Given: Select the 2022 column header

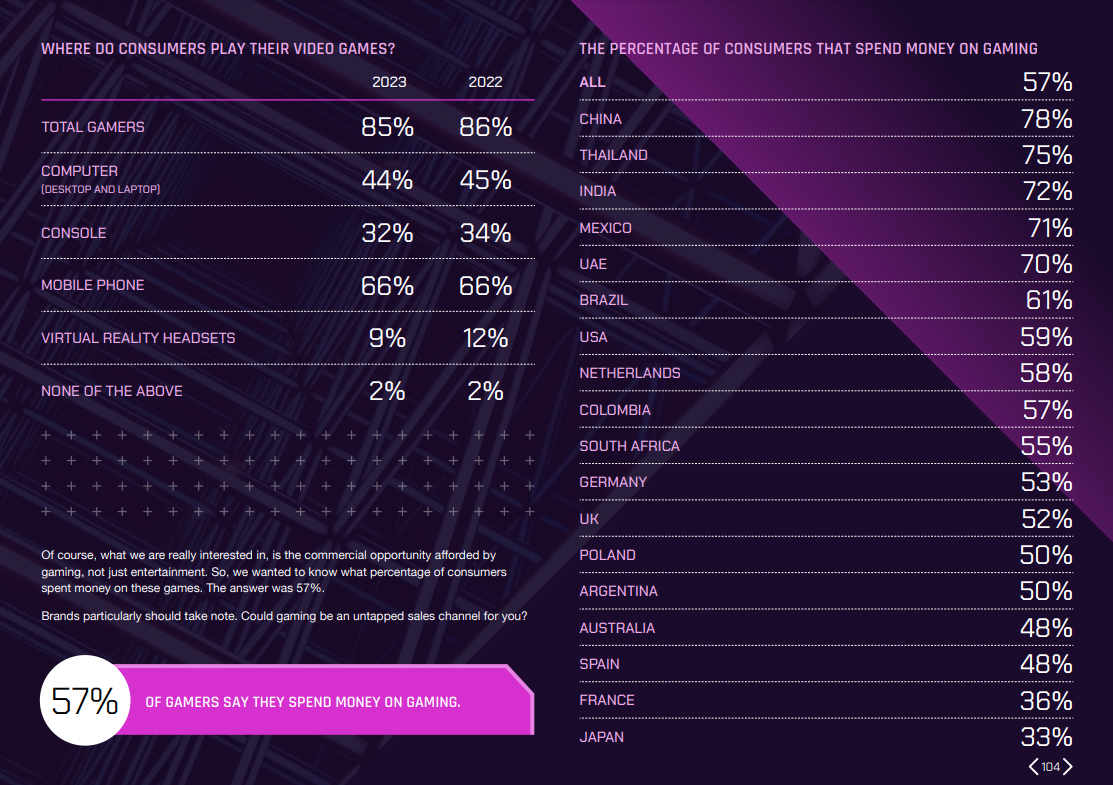Looking at the screenshot, I should (485, 82).
